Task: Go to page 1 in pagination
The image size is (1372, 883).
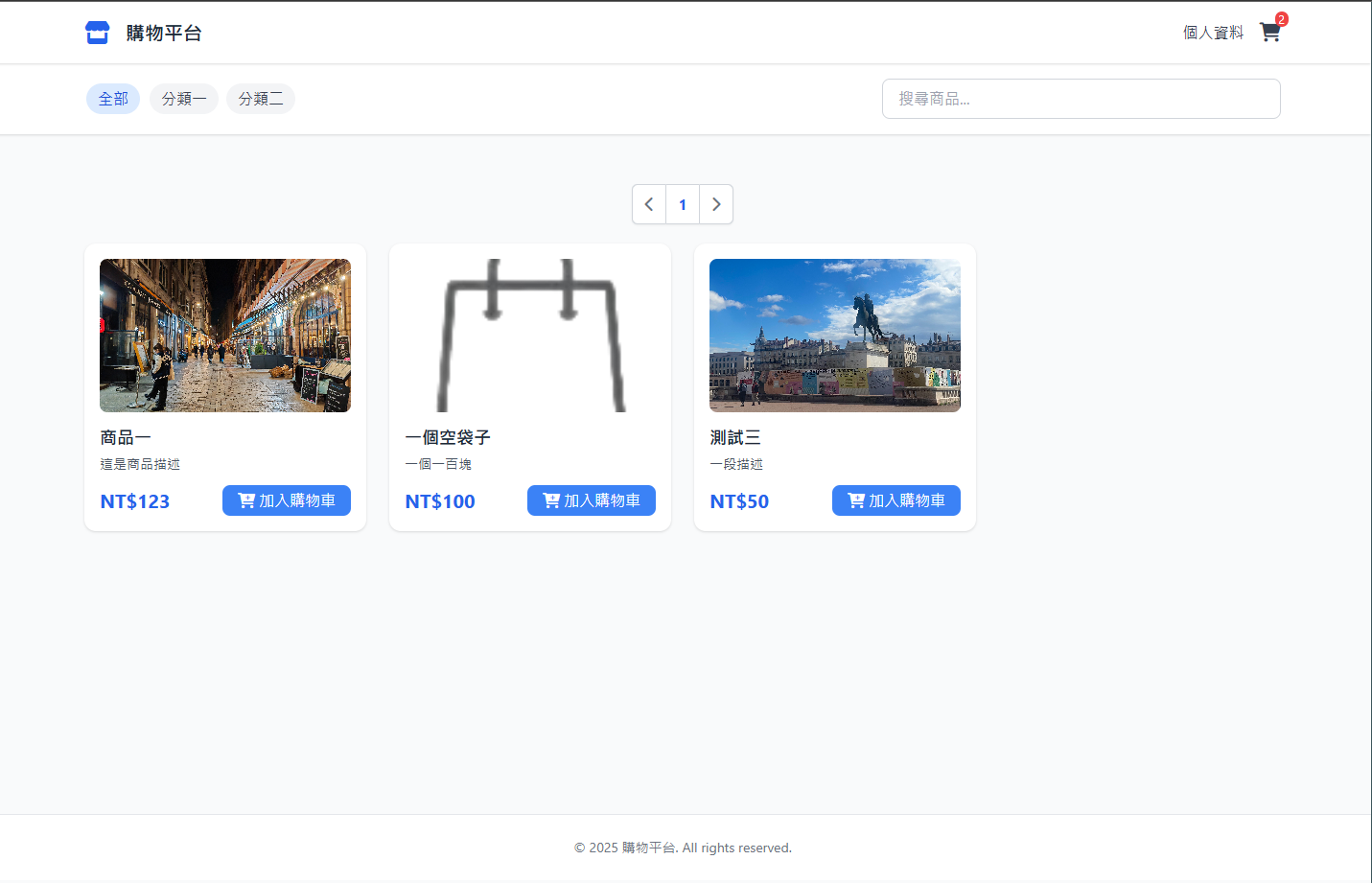Action: (683, 204)
